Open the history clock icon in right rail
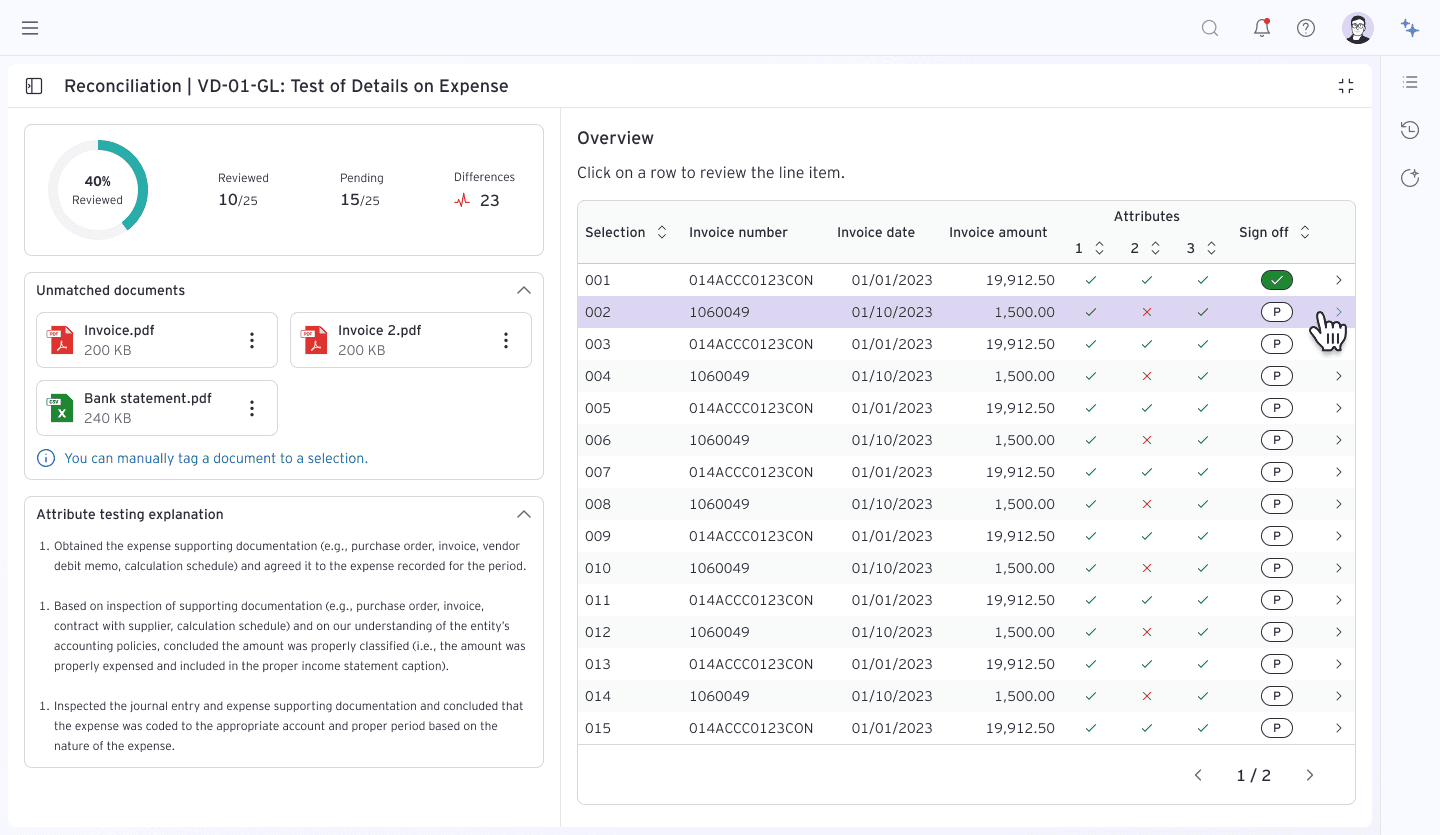Viewport: 1440px width, 835px height. [x=1410, y=130]
